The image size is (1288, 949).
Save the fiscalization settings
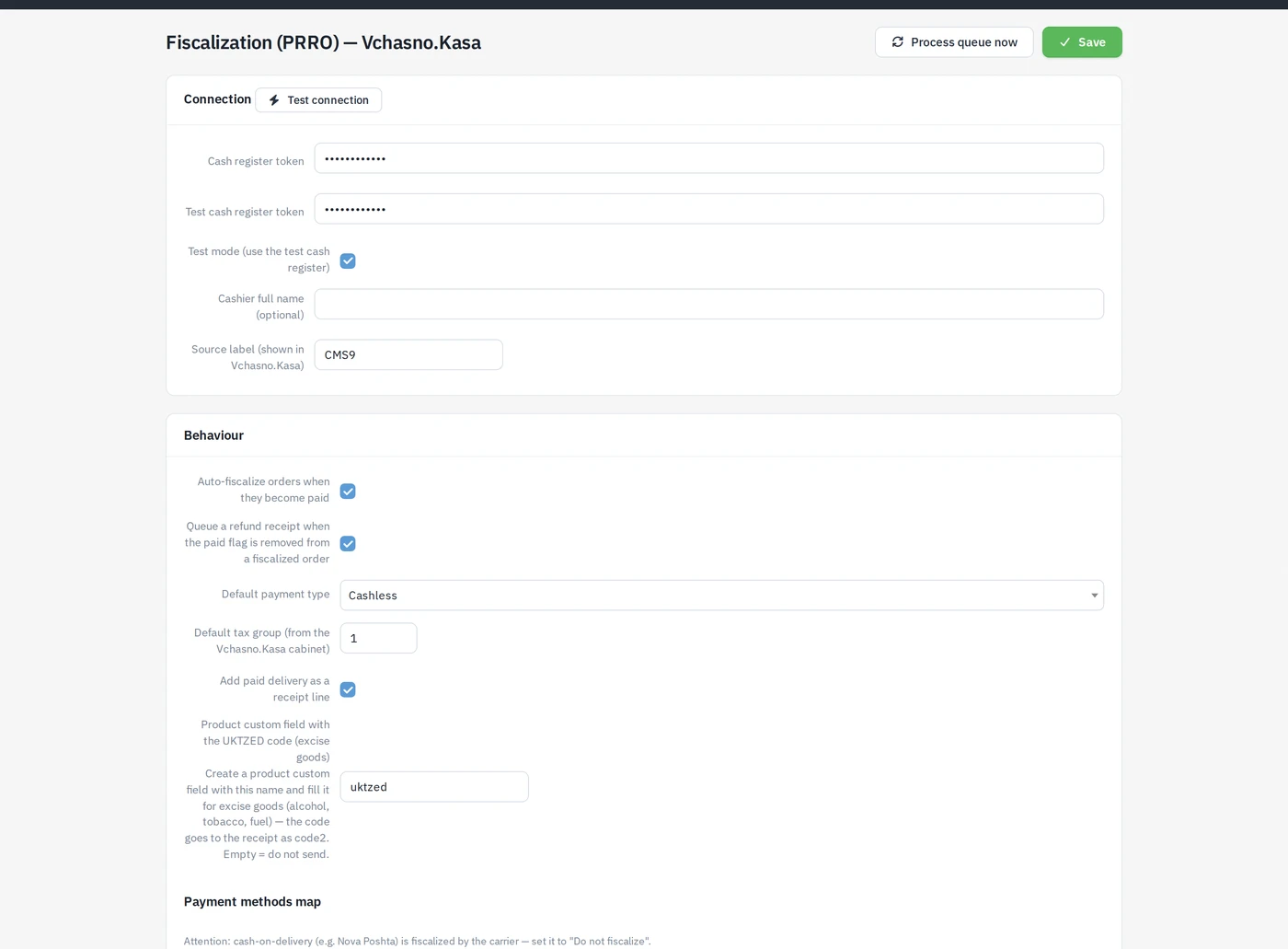(x=1082, y=42)
